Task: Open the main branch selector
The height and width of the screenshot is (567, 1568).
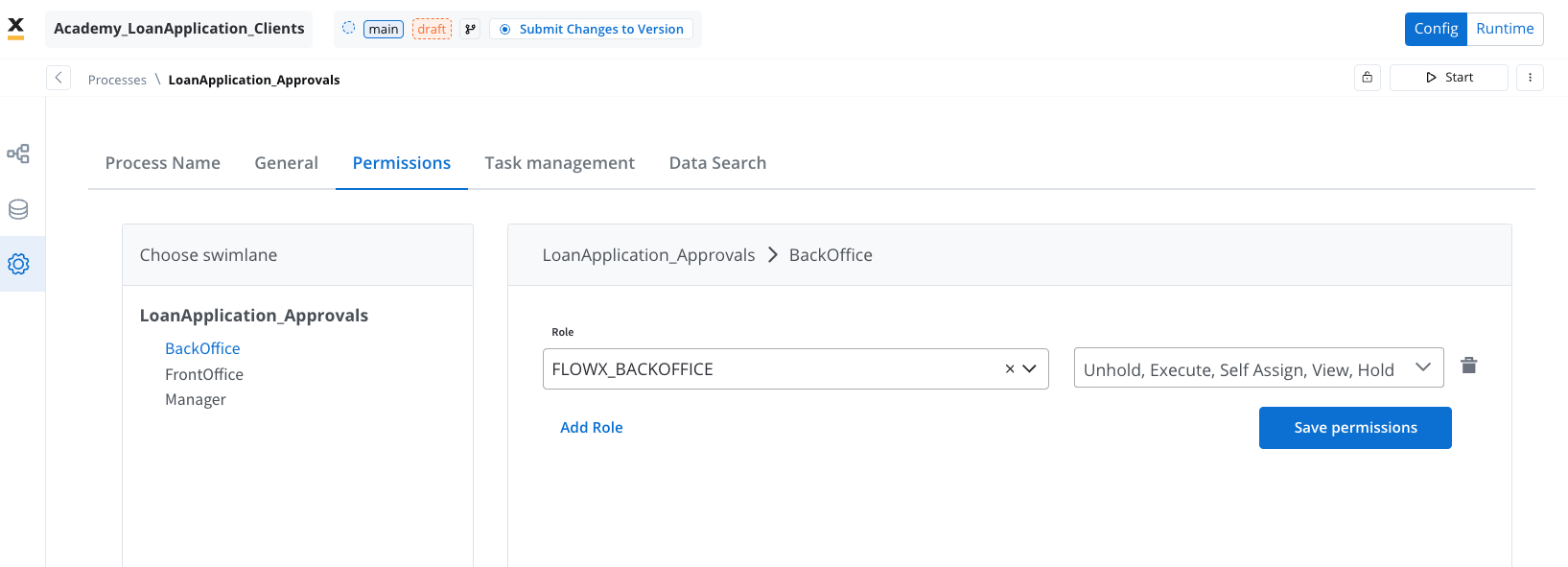Action: [384, 29]
